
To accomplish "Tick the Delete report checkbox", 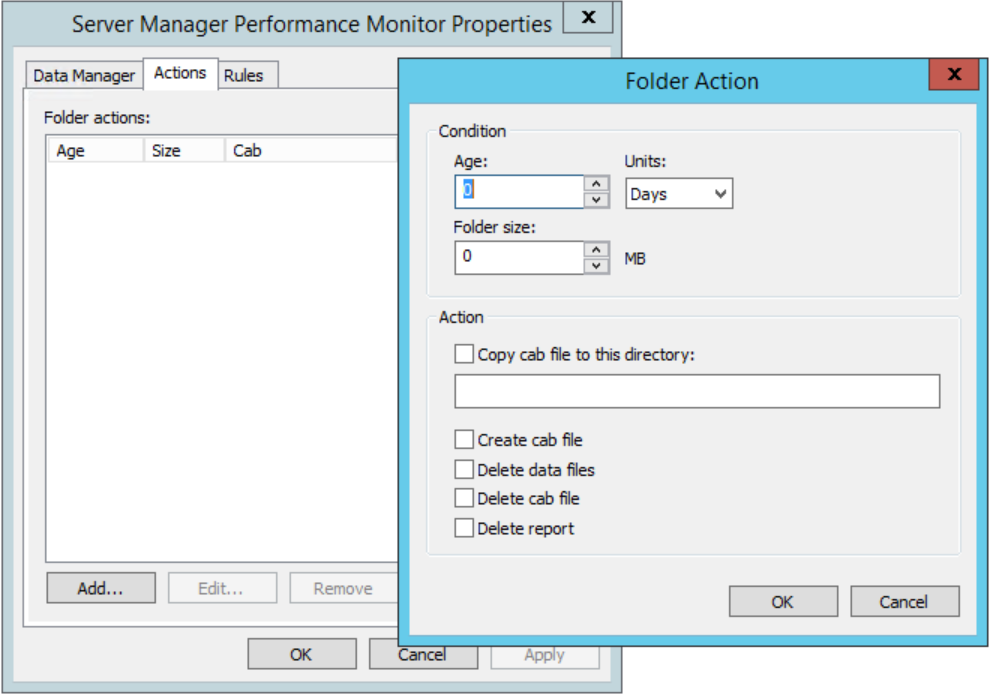I will (x=464, y=528).
